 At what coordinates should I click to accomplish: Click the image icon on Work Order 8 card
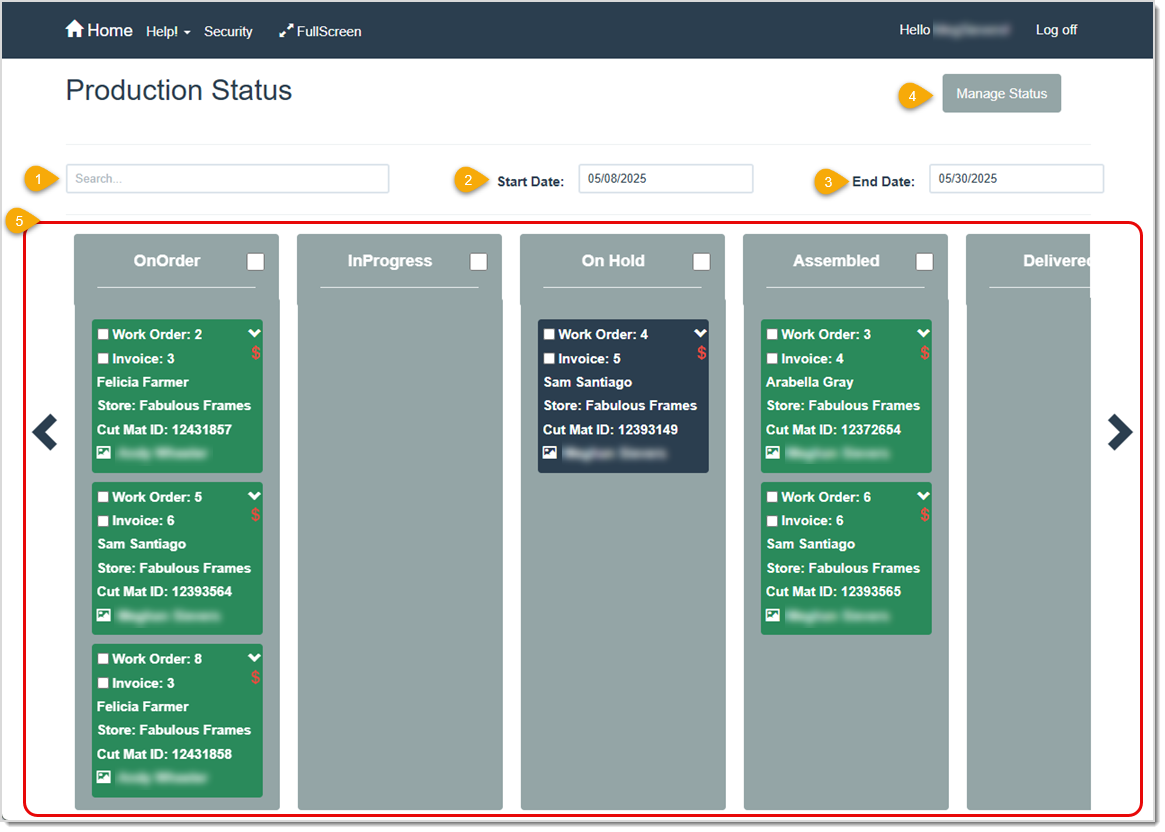point(104,776)
